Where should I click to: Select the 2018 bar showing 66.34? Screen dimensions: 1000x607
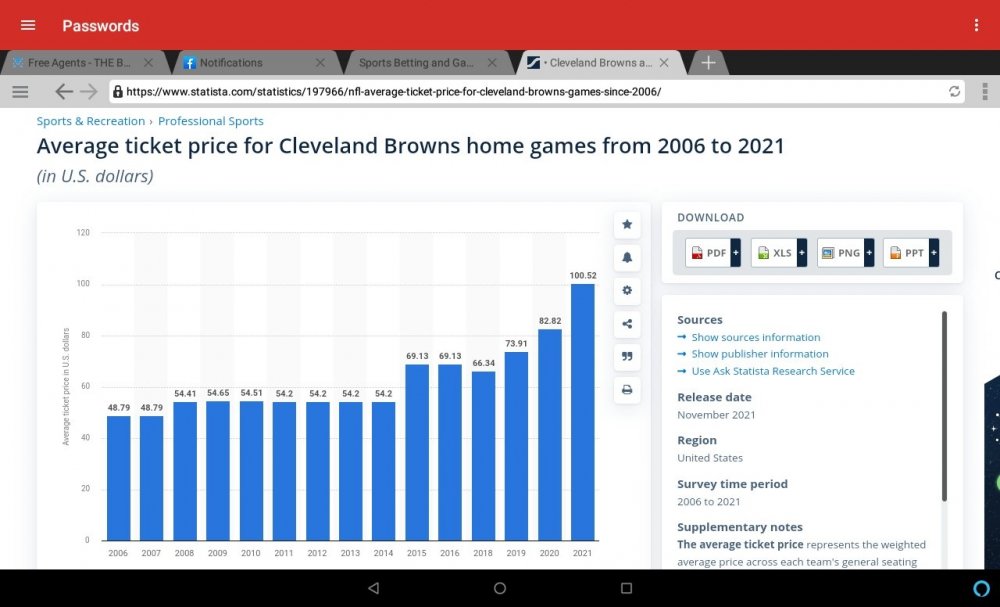point(483,456)
